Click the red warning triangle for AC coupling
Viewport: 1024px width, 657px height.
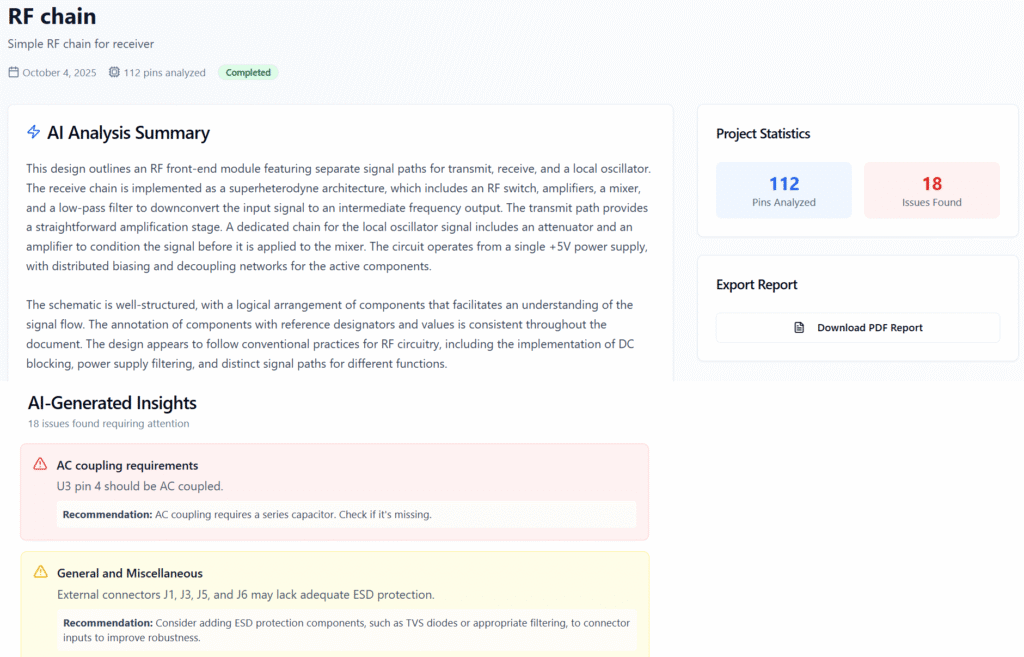40,464
